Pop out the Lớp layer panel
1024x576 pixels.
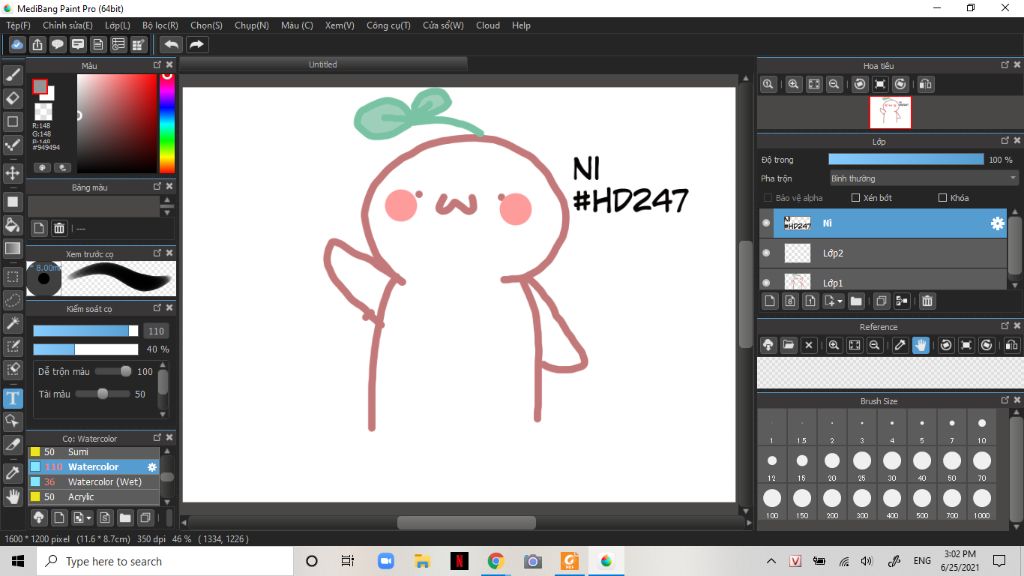click(x=1004, y=140)
